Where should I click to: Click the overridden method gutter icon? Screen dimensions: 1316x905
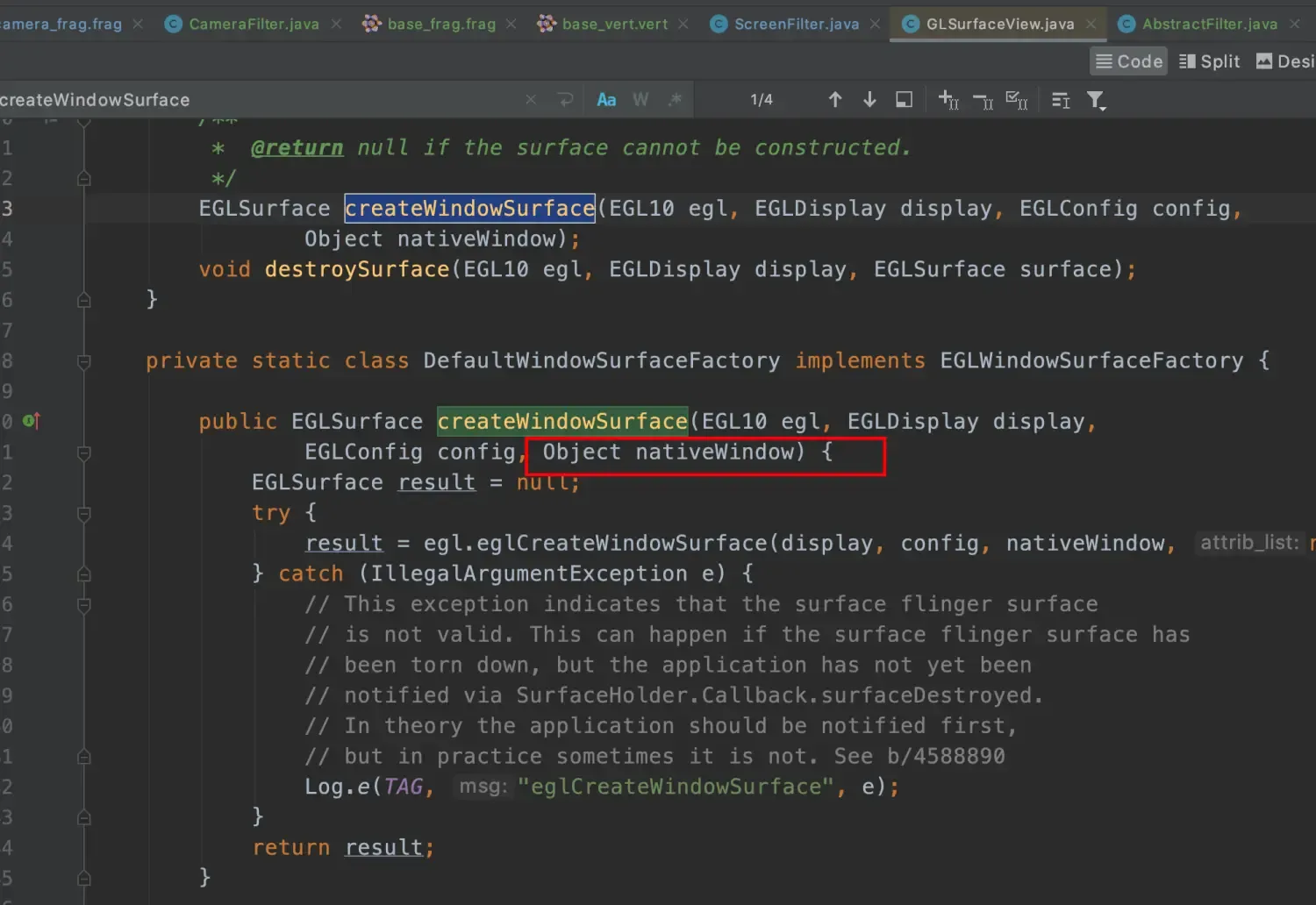click(29, 421)
